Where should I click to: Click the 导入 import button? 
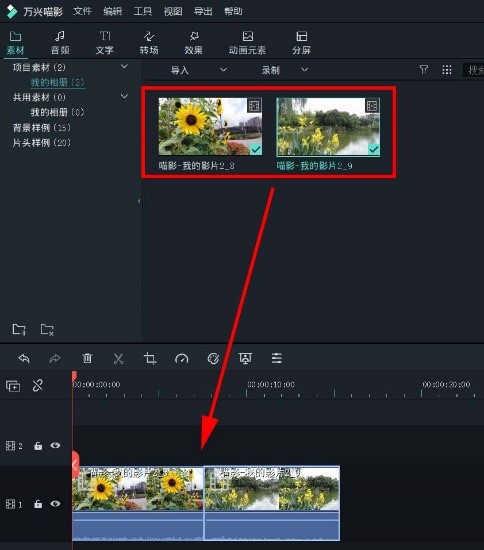[180, 70]
